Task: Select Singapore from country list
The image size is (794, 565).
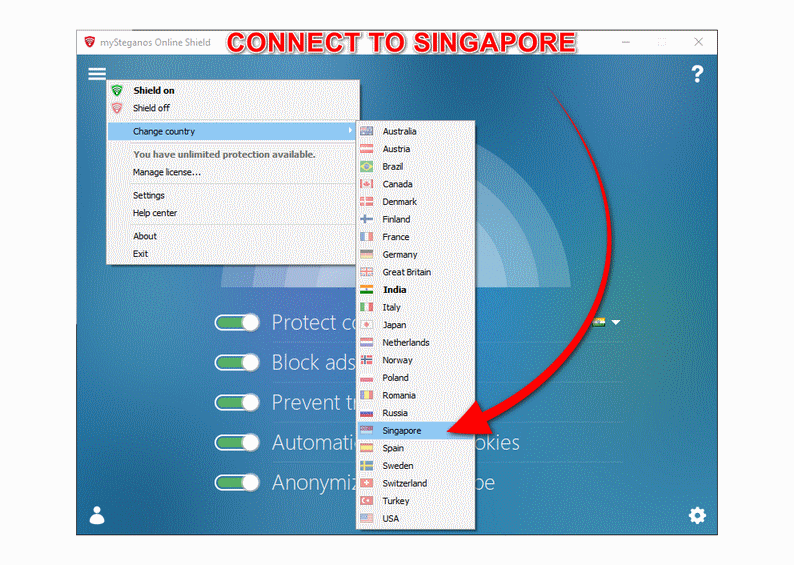Action: (415, 430)
